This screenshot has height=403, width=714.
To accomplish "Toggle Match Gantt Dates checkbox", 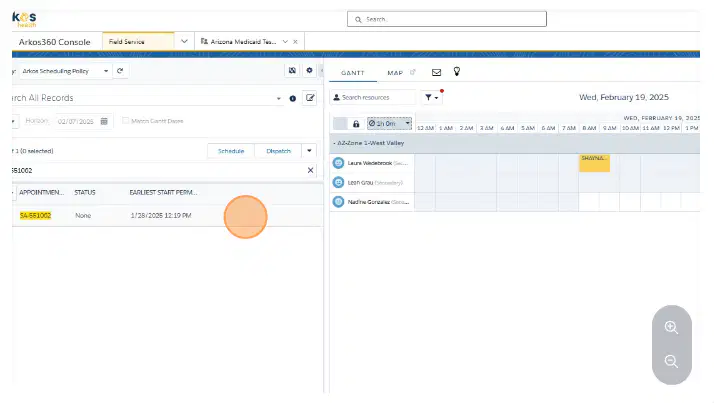I will 125,121.
